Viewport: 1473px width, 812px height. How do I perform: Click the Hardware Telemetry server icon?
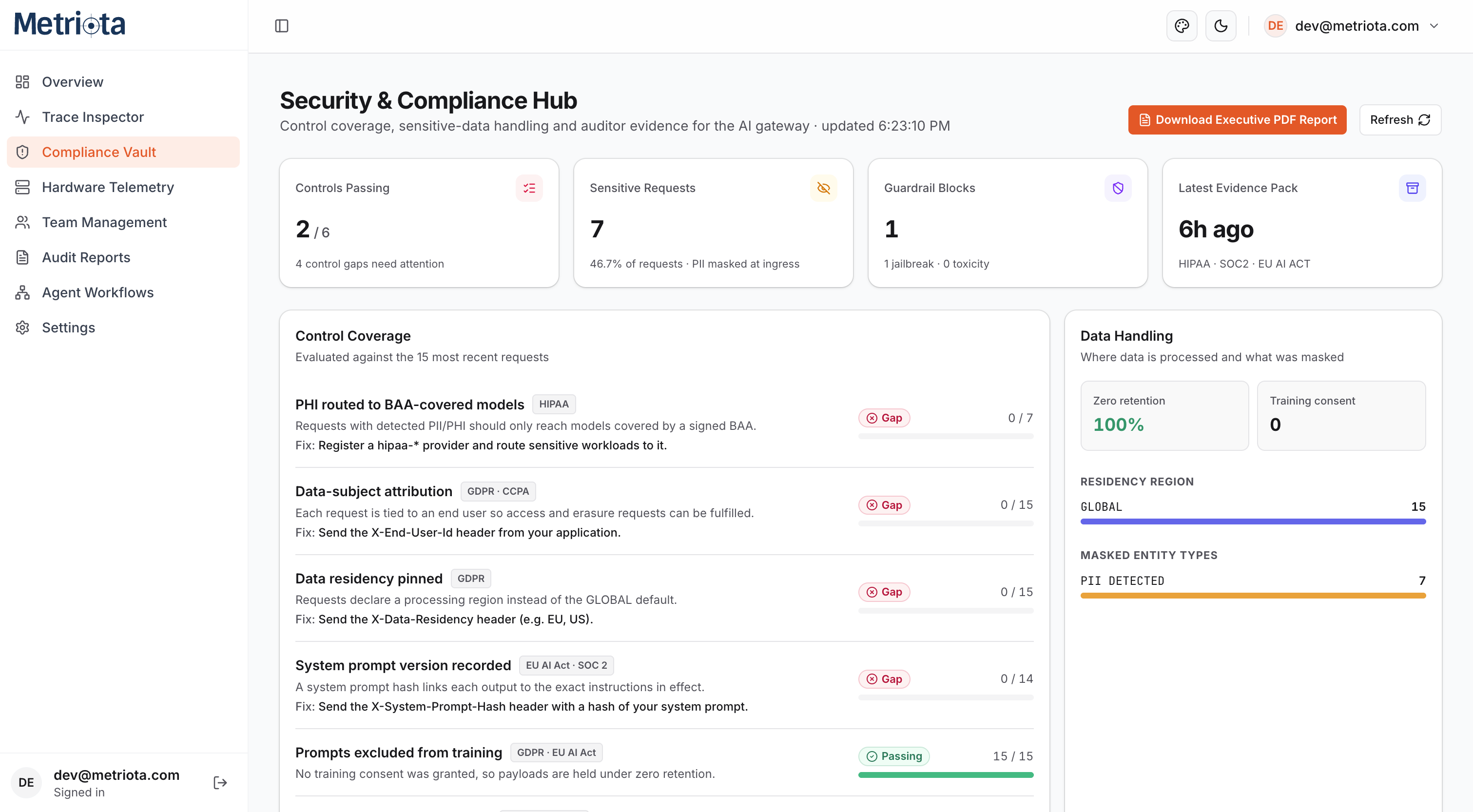pos(22,187)
